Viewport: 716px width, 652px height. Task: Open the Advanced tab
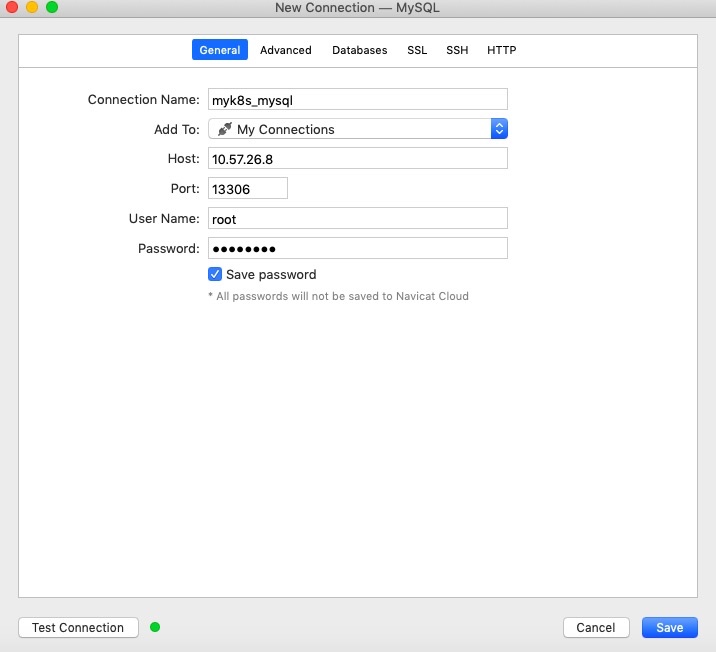286,50
